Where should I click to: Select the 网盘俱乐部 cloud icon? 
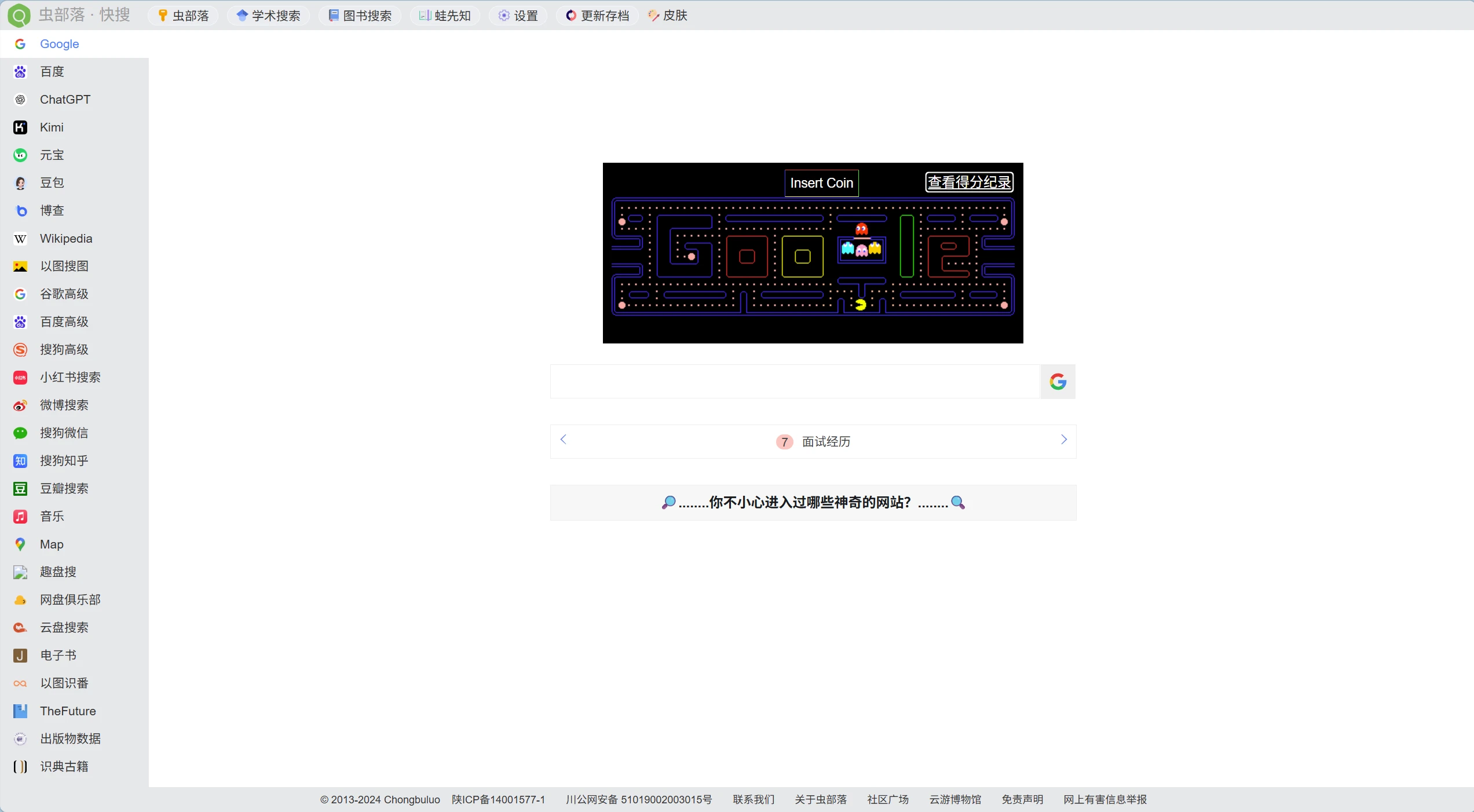[20, 600]
